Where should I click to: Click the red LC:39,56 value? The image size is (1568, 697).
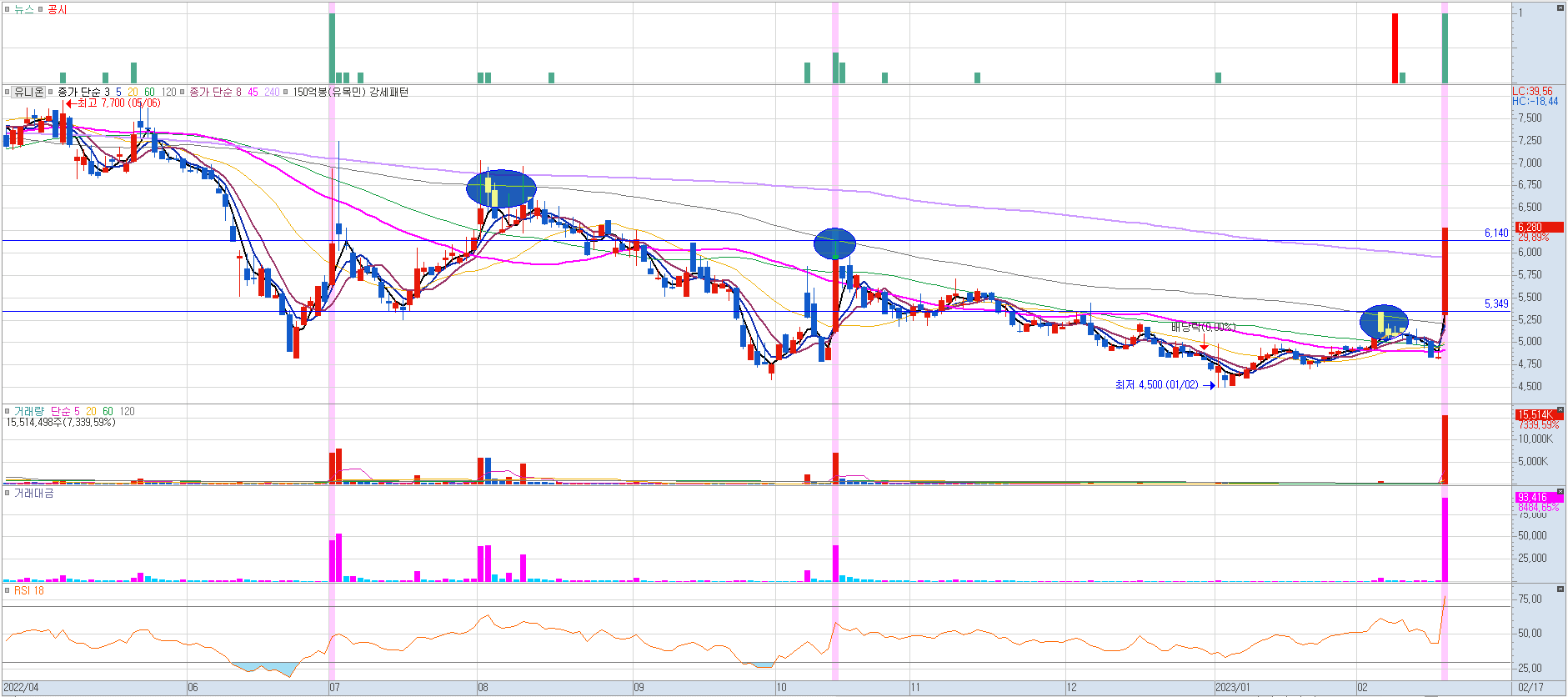(1533, 91)
